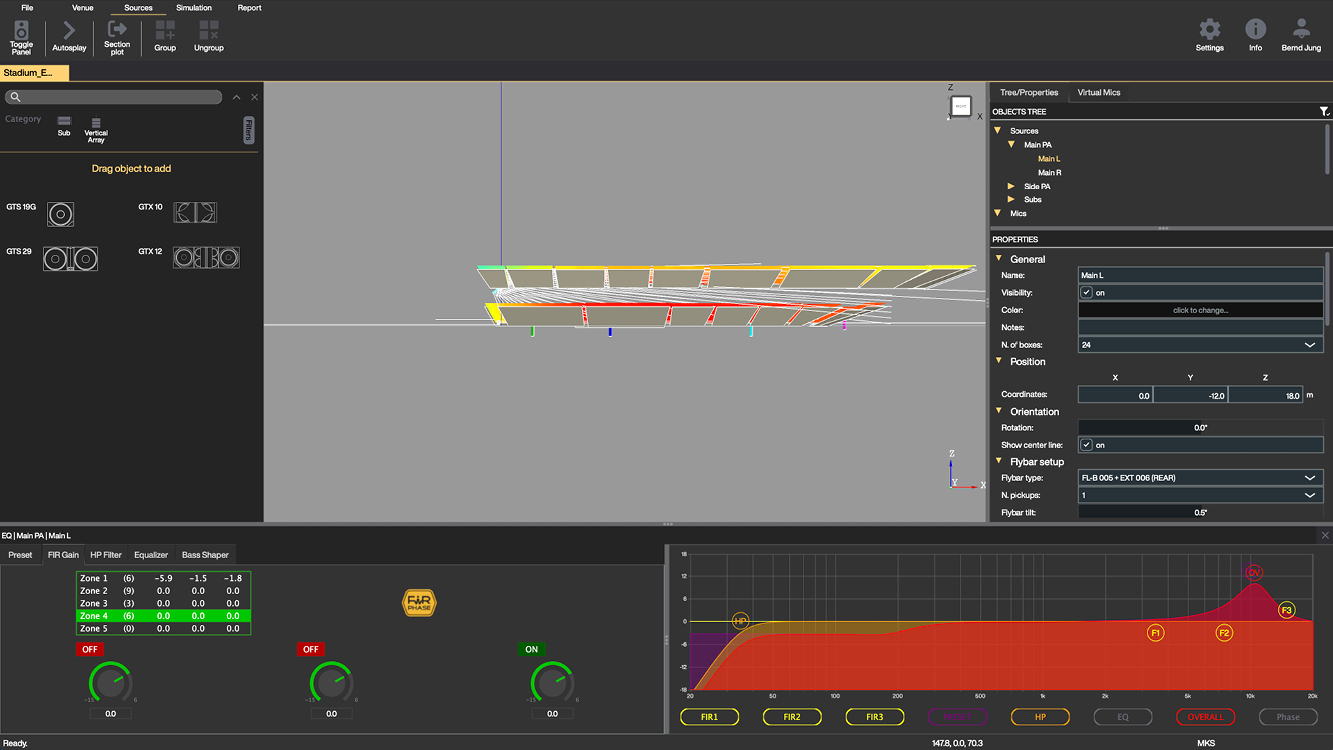Open Settings gear icon
The height and width of the screenshot is (750, 1333).
tap(1209, 29)
